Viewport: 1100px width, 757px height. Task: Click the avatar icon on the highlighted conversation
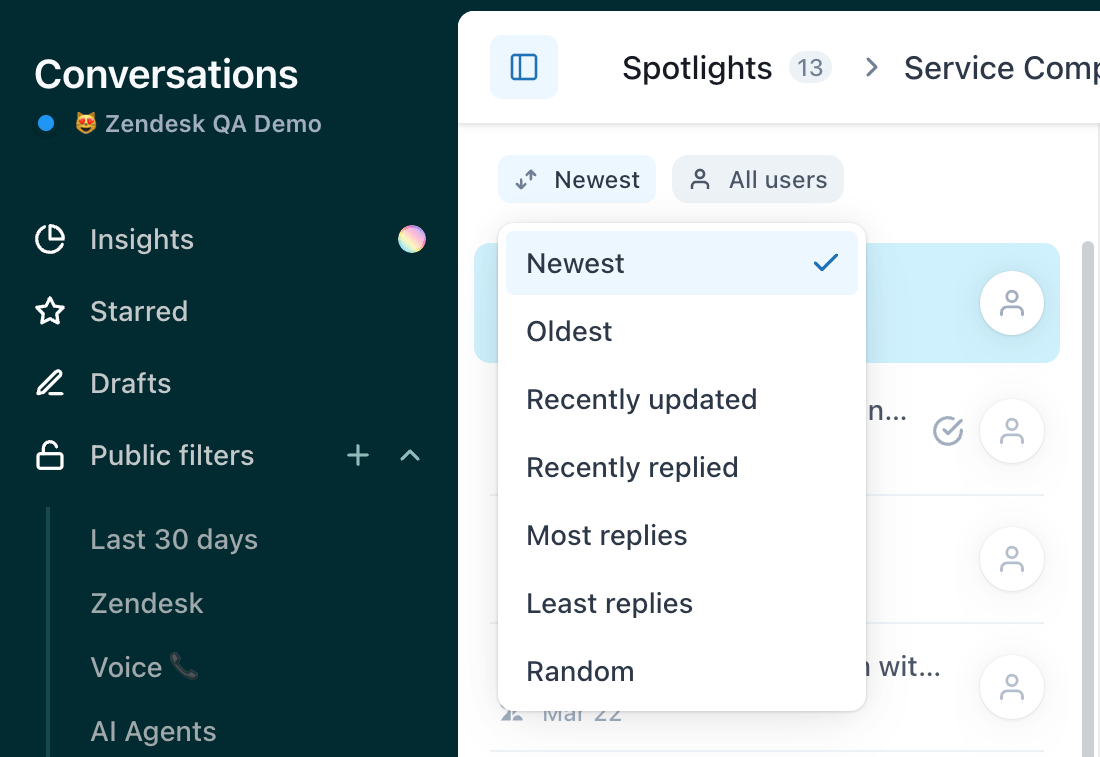1011,302
